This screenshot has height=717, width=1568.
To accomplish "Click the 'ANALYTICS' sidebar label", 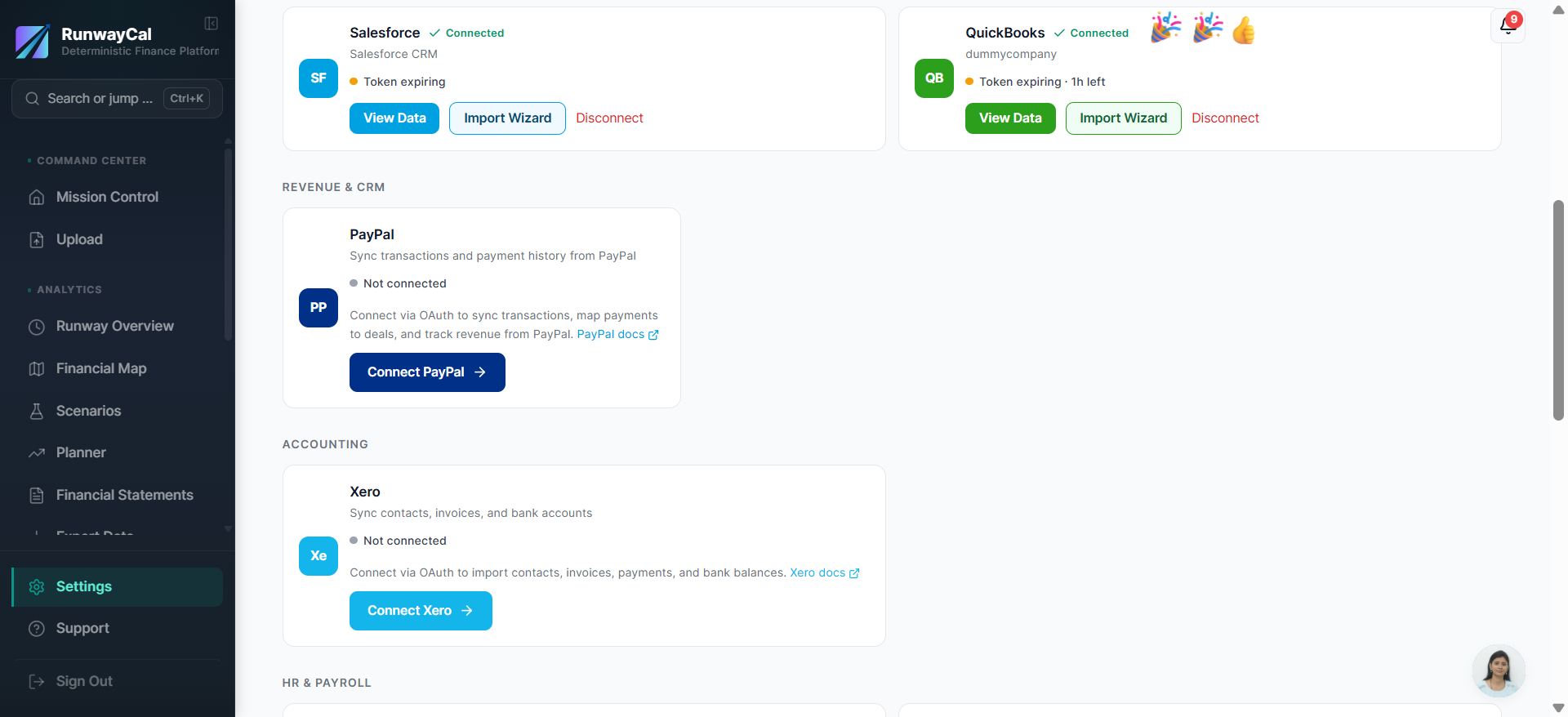I will [x=69, y=290].
